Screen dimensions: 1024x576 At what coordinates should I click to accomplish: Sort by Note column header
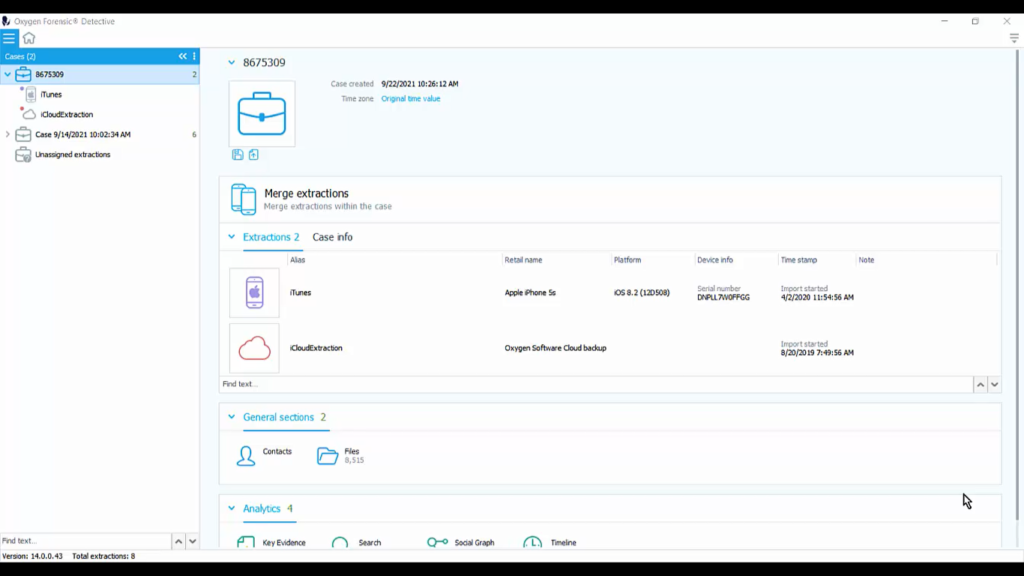[x=866, y=260]
